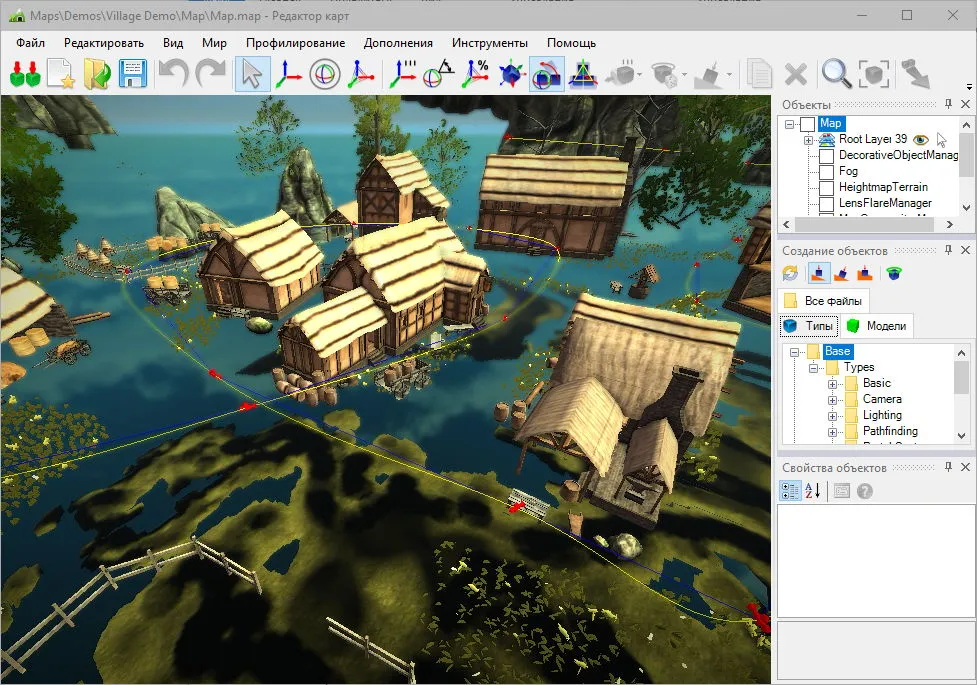Click the refresh icon in object creation panel
Image resolution: width=977 pixels, height=685 pixels.
pos(790,273)
